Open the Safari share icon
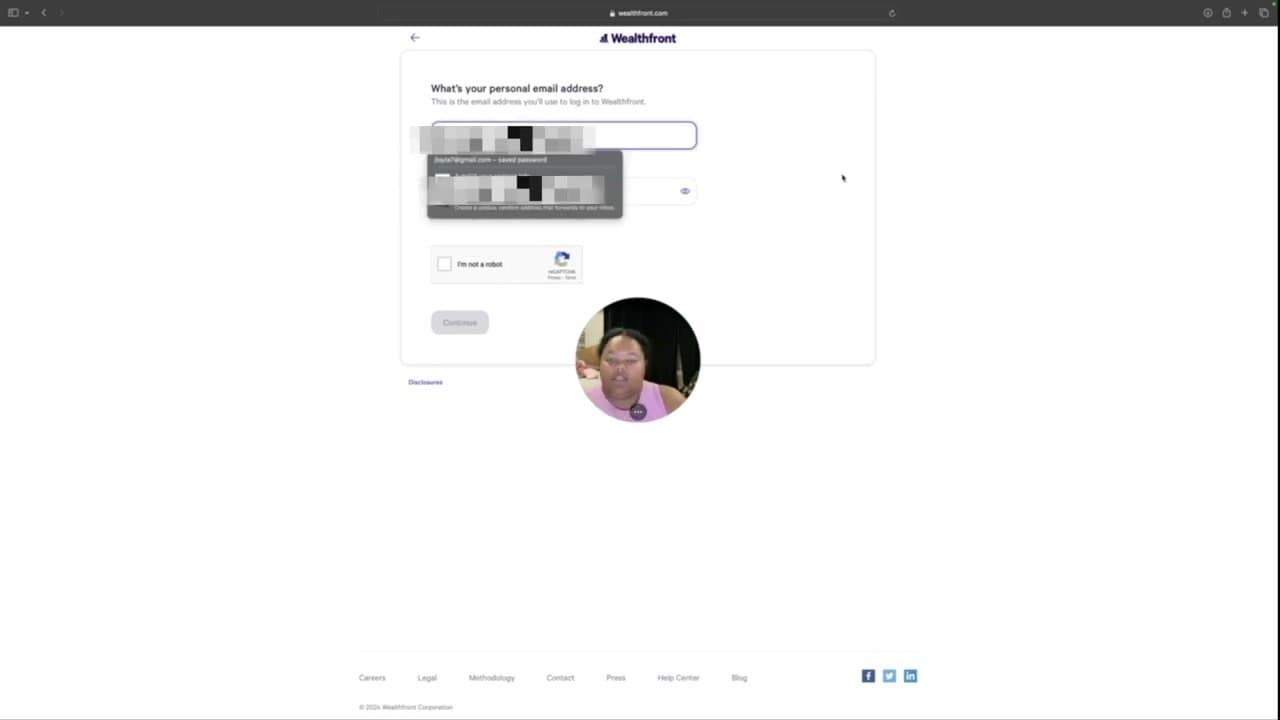The height and width of the screenshot is (720, 1280). 1226,13
